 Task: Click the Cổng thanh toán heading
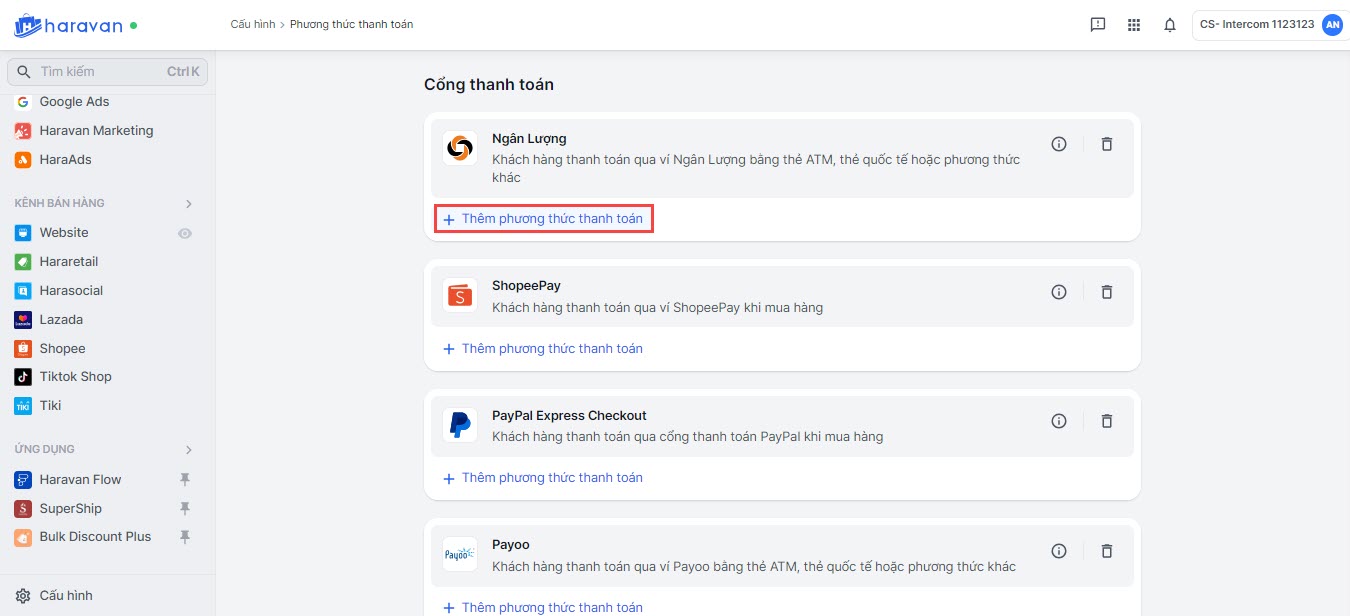[489, 85]
